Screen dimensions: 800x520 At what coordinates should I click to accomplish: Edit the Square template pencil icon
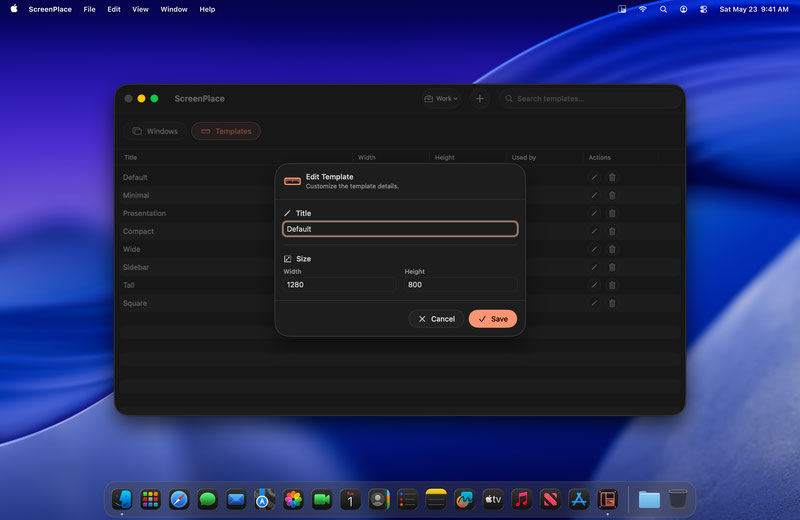(x=594, y=303)
